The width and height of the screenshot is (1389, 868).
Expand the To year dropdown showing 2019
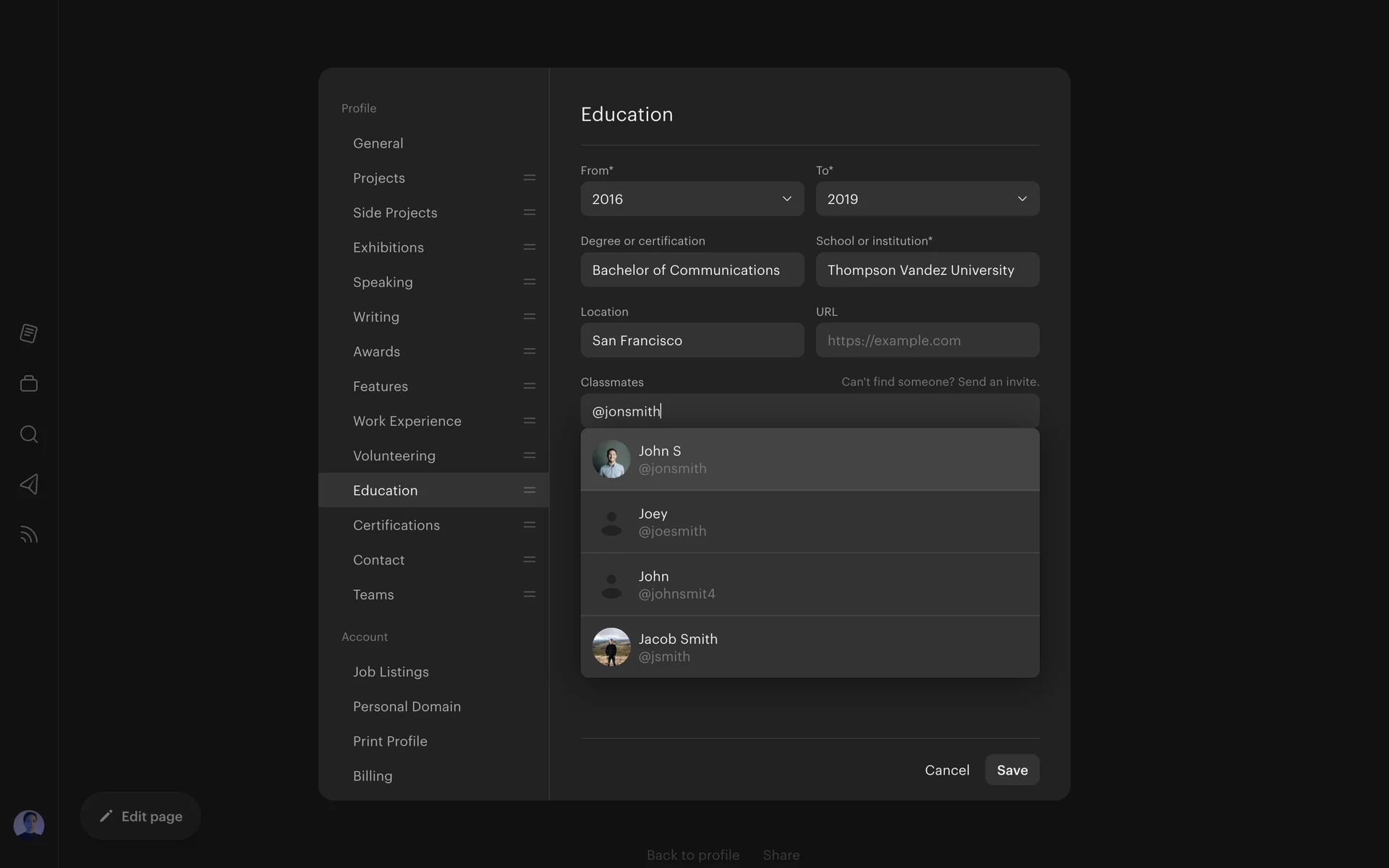point(927,199)
